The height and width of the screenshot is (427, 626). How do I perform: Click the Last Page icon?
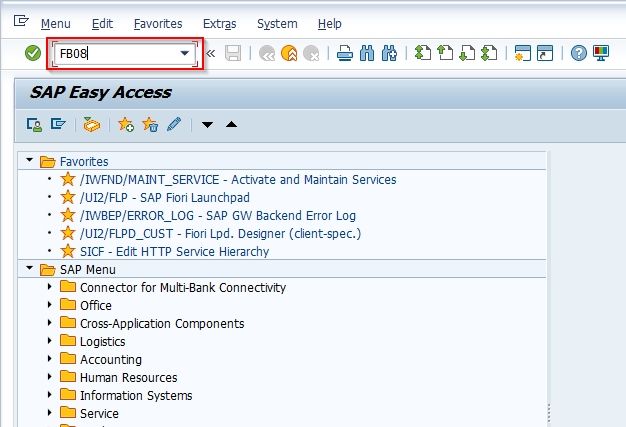coord(489,53)
